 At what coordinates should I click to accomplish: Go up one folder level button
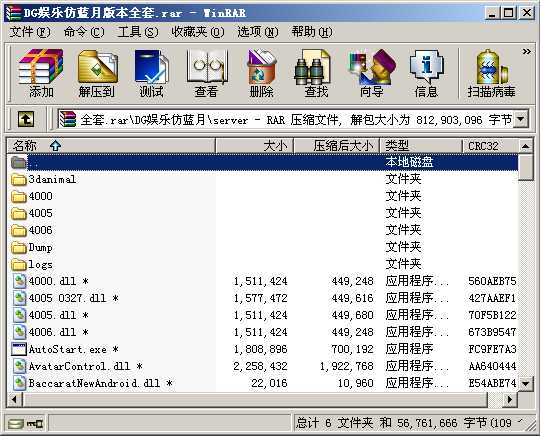(26, 120)
